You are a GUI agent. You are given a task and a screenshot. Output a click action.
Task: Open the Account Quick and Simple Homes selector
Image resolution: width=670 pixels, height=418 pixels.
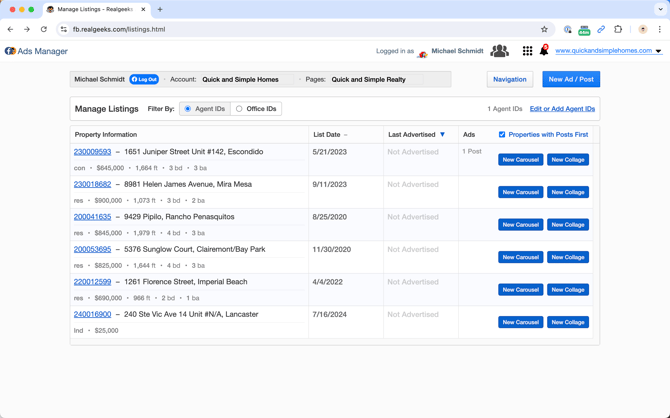click(247, 79)
